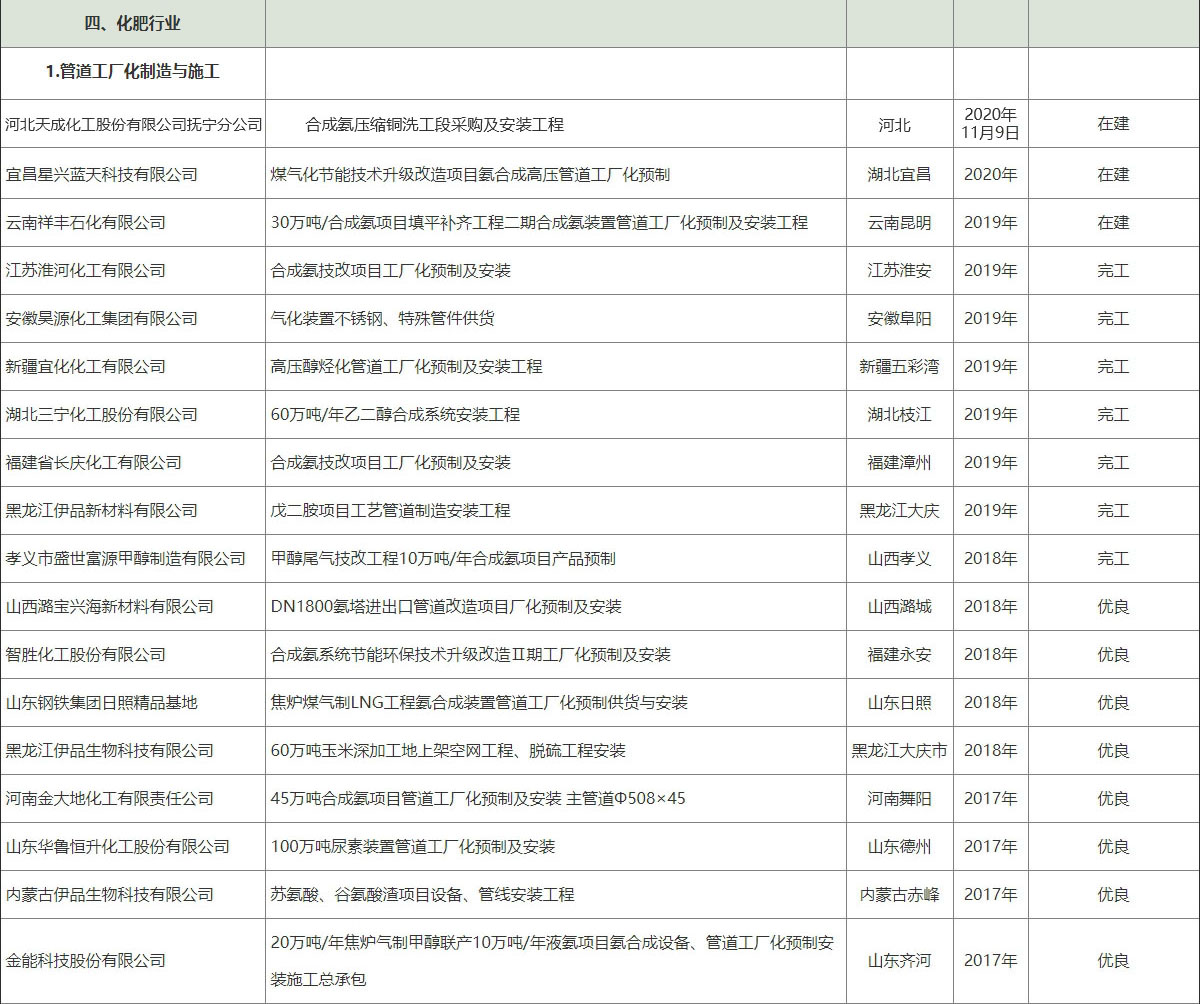The width and height of the screenshot is (1200, 1004).
Task: Click 60万吨/年乙二醇合成系统安装工程 project entry
Action: coord(395,414)
